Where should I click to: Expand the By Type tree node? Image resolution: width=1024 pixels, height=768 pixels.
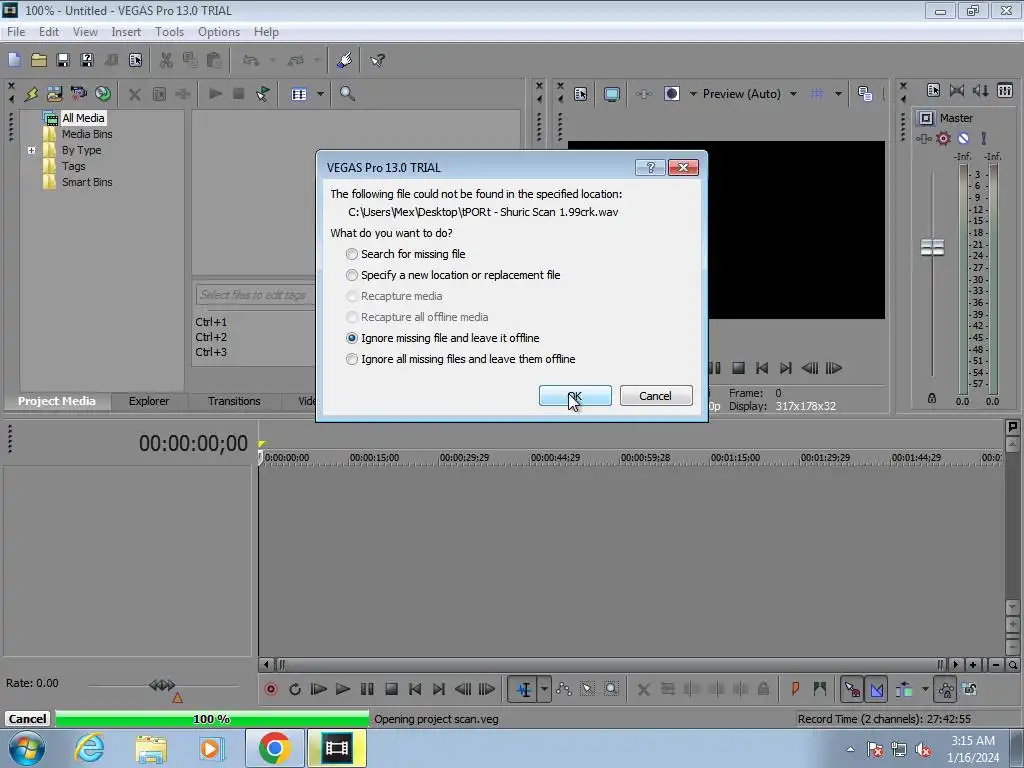[31, 150]
